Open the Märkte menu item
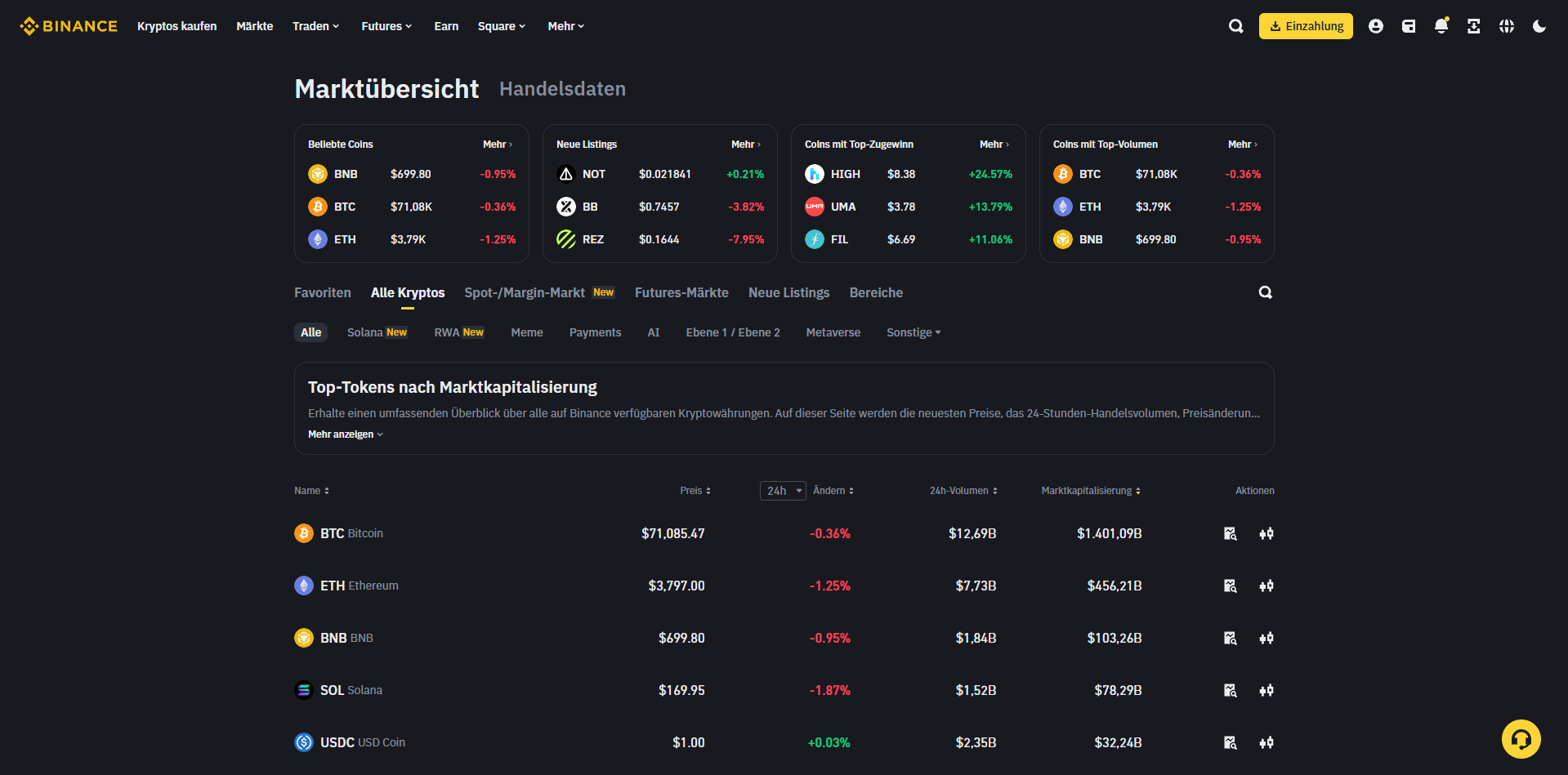This screenshot has height=775, width=1568. (255, 26)
